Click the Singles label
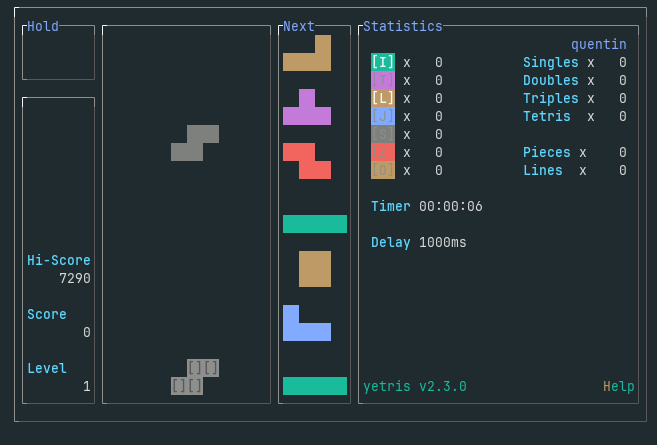Screen dimensions: 657x445 tap(551, 62)
